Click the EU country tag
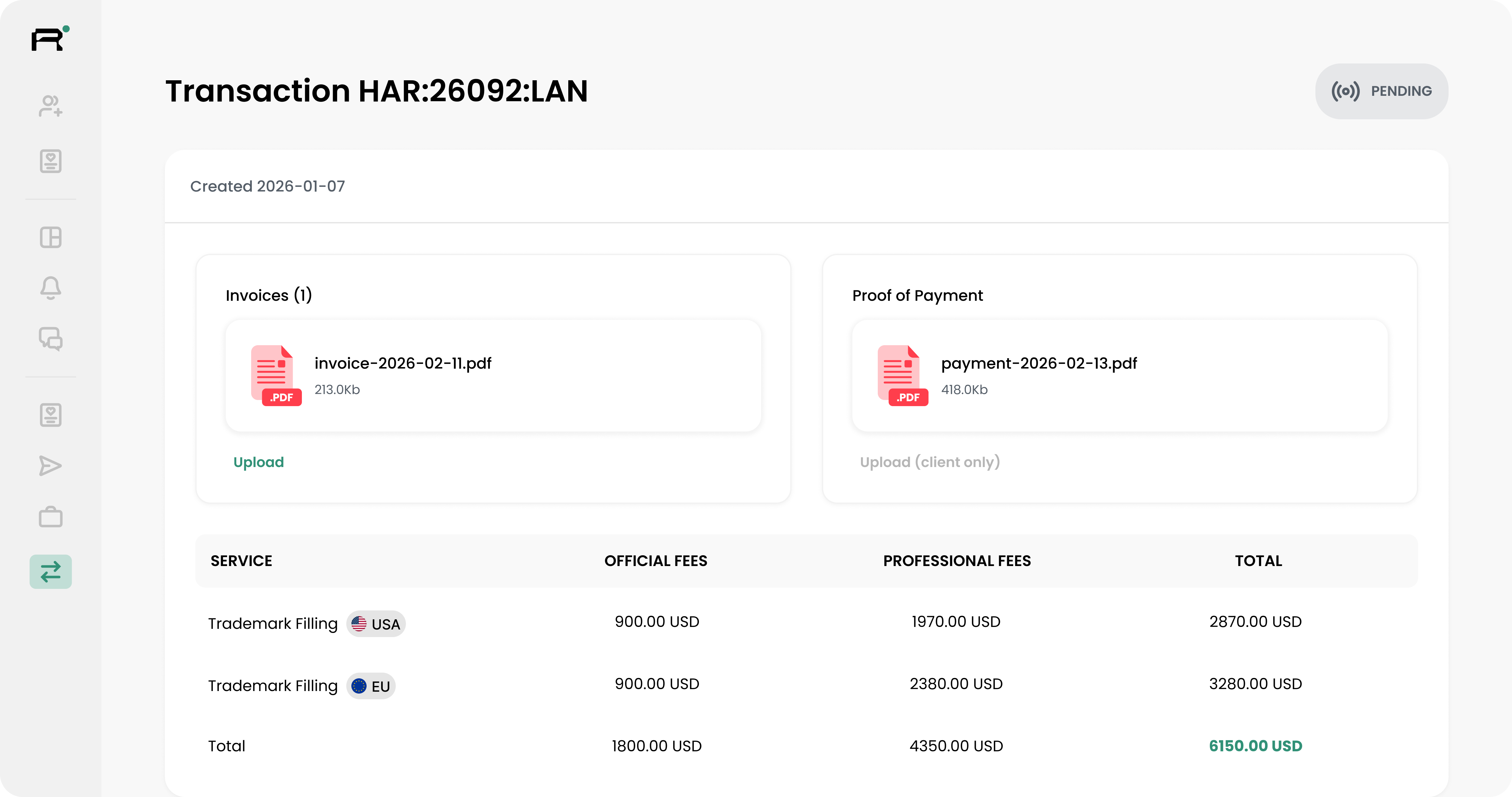This screenshot has height=797, width=1512. [x=371, y=686]
